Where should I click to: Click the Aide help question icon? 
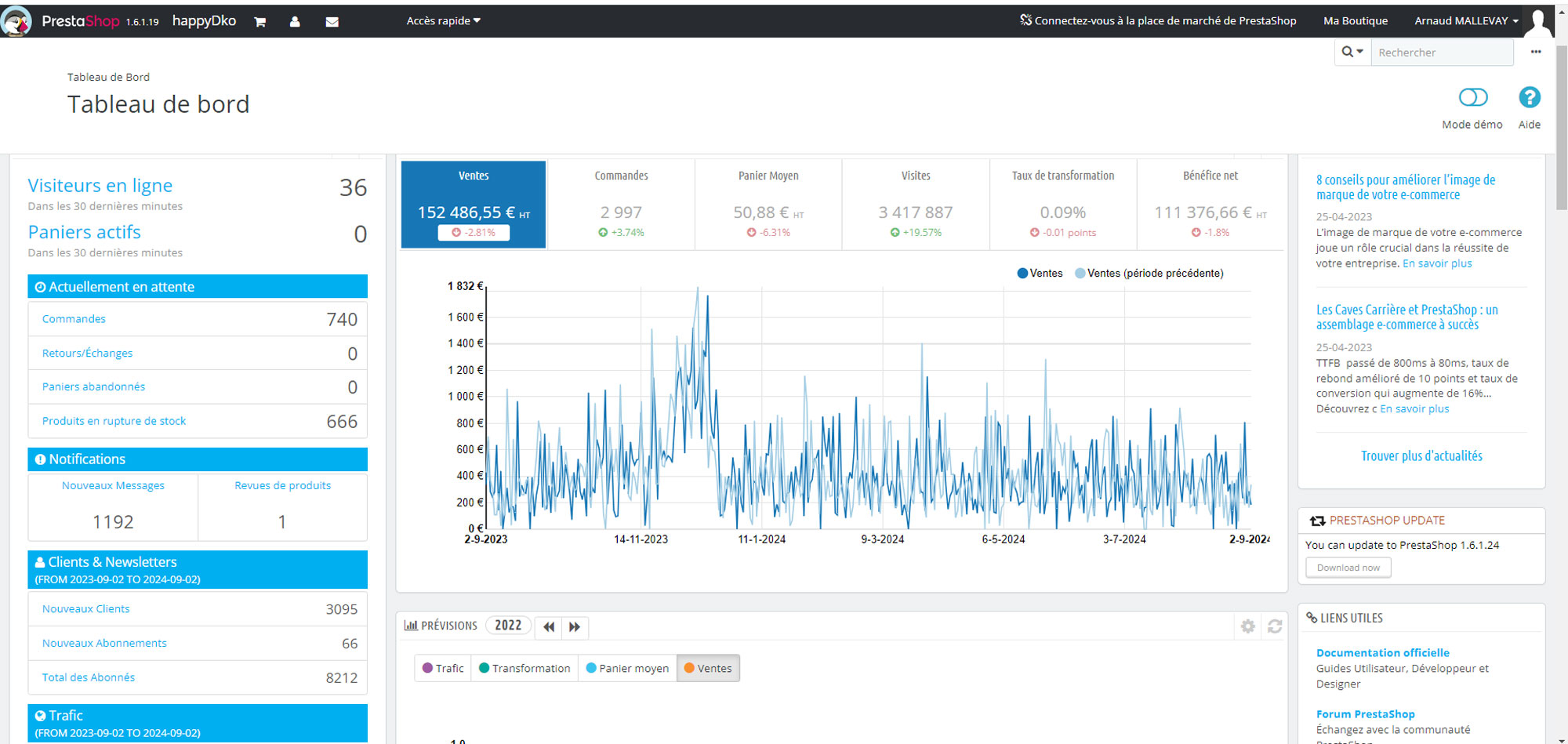pos(1530,97)
